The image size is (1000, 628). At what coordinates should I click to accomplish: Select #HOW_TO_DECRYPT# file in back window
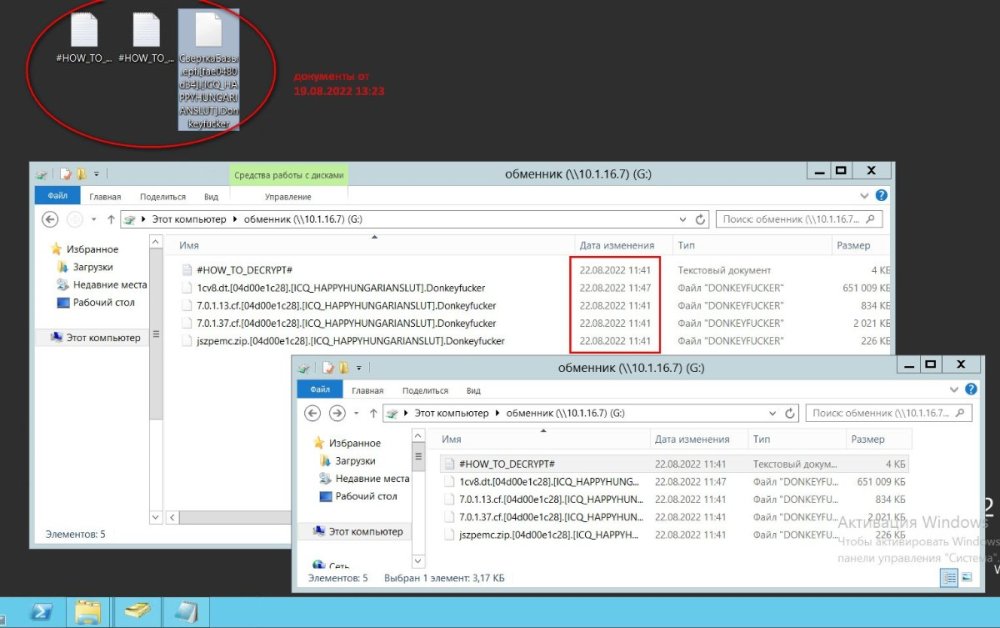[244, 270]
